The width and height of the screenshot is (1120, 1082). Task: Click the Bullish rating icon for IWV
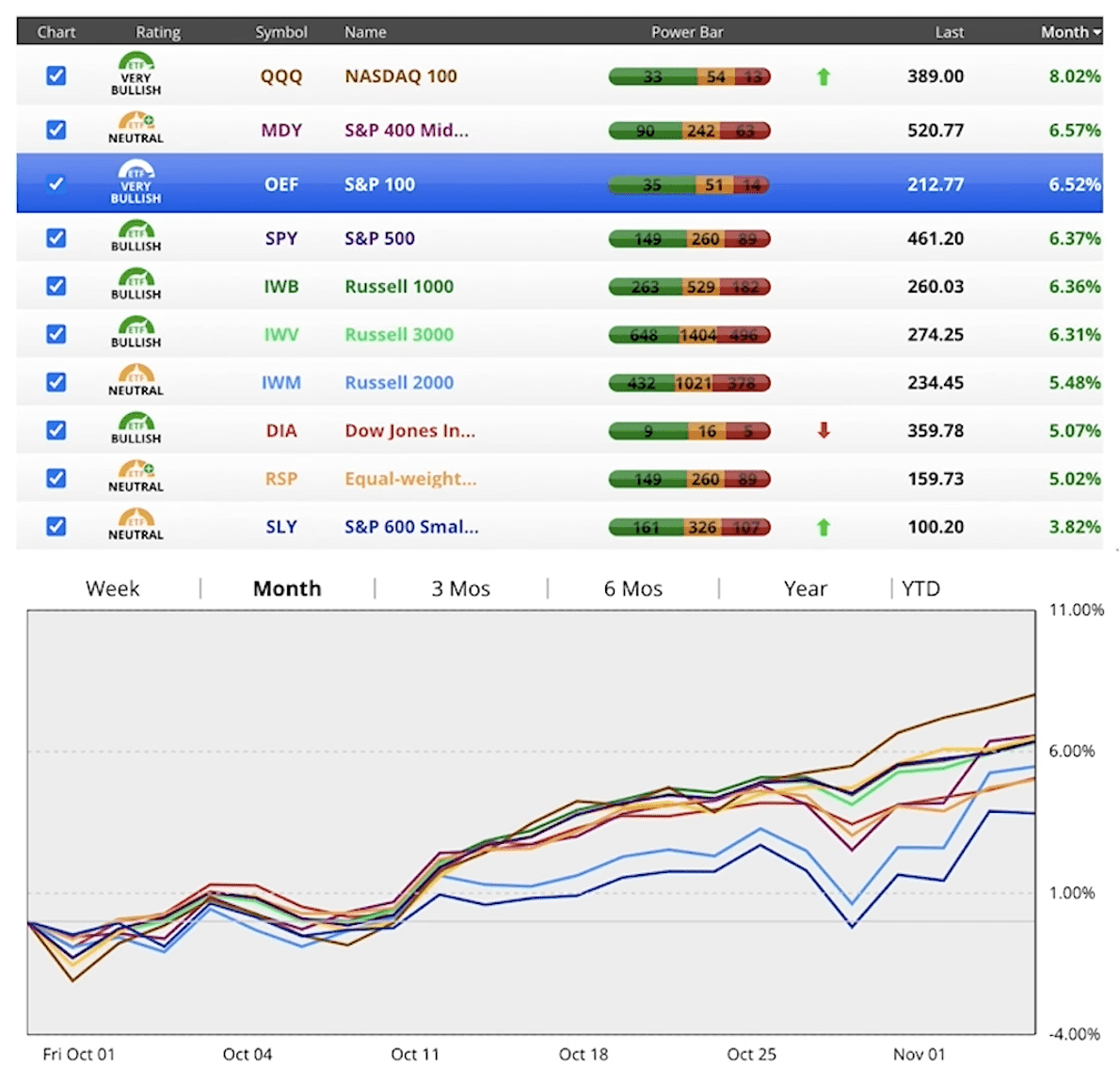click(x=136, y=332)
